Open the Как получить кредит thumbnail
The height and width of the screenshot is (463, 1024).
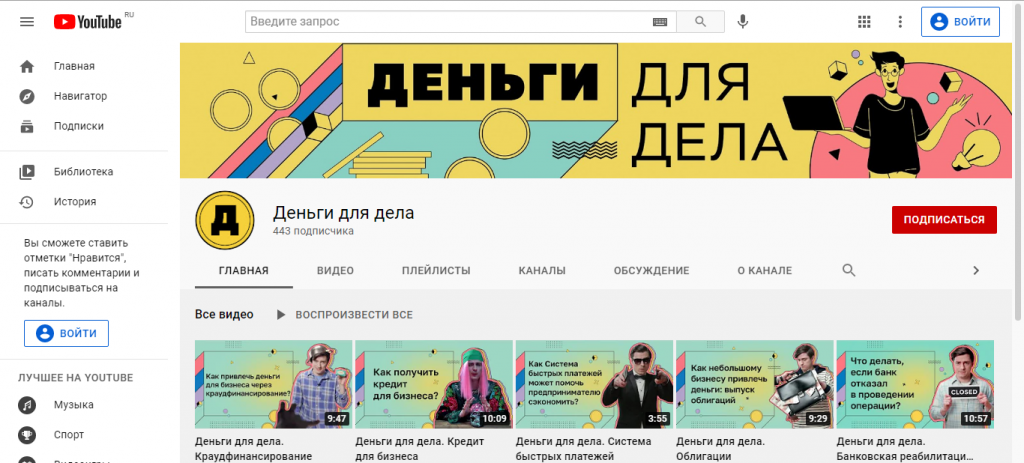[434, 384]
